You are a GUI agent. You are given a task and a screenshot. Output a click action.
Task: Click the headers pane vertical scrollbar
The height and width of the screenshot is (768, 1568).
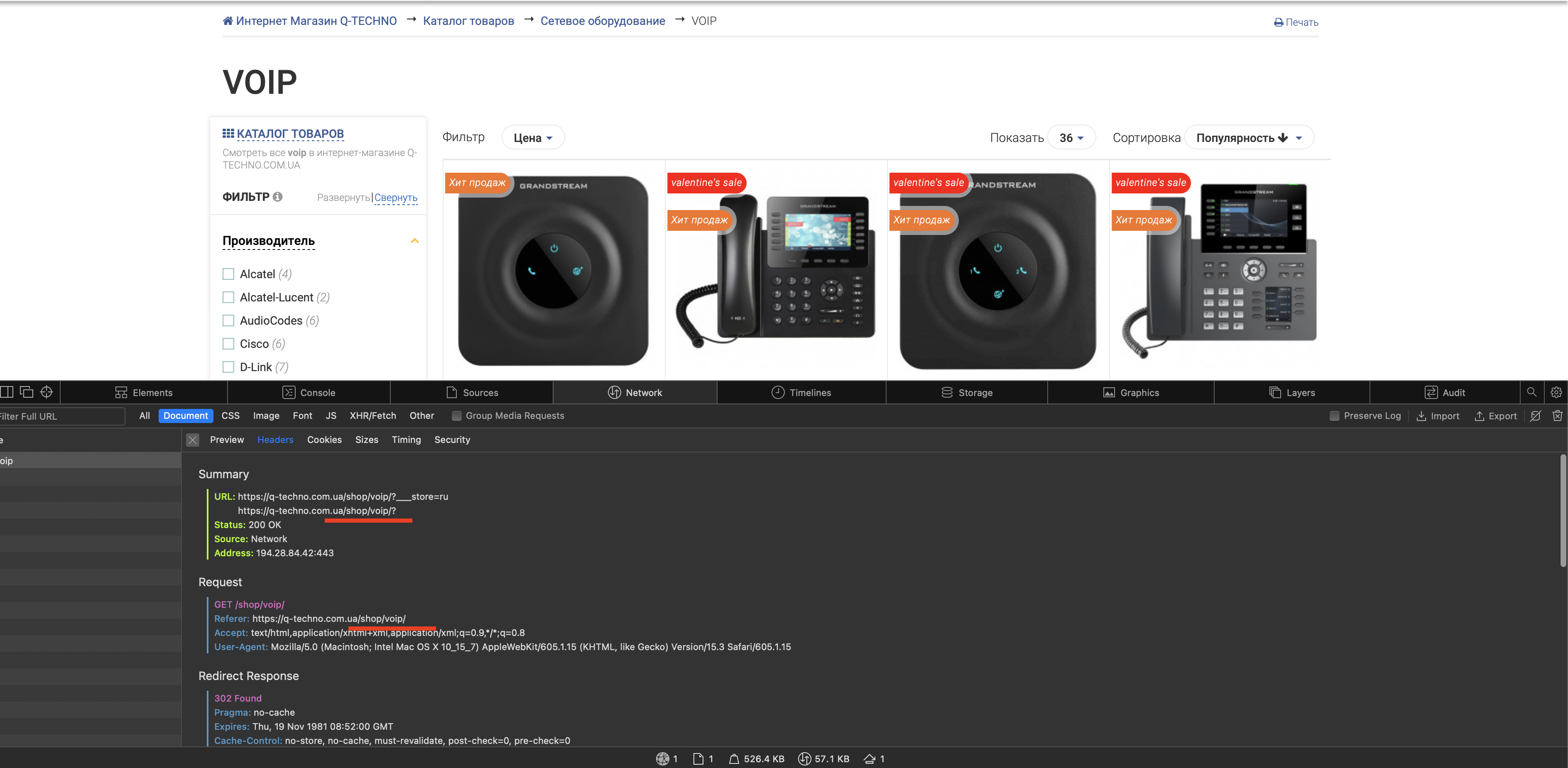[1563, 511]
